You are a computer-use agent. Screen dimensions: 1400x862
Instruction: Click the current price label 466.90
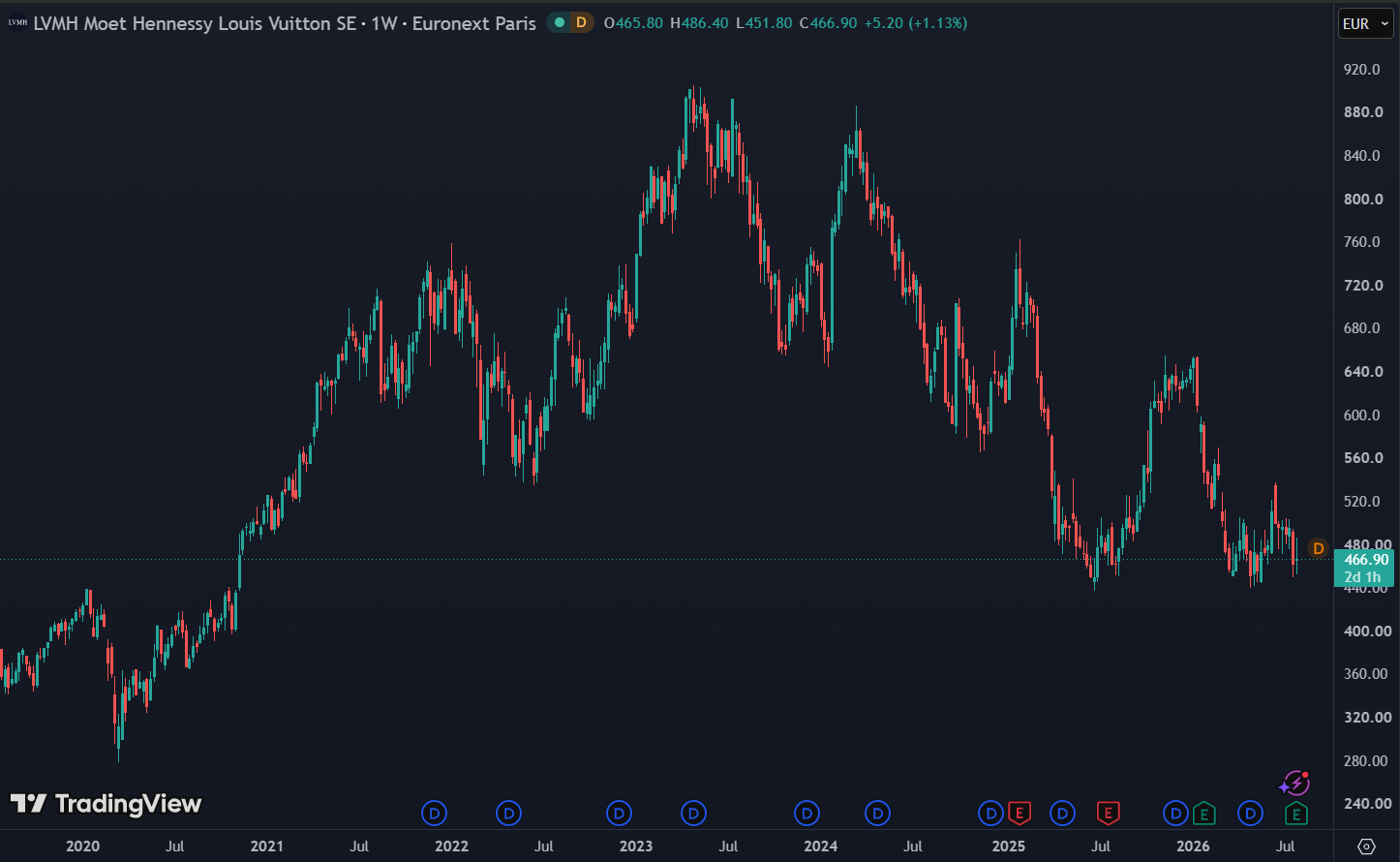[x=1367, y=560]
